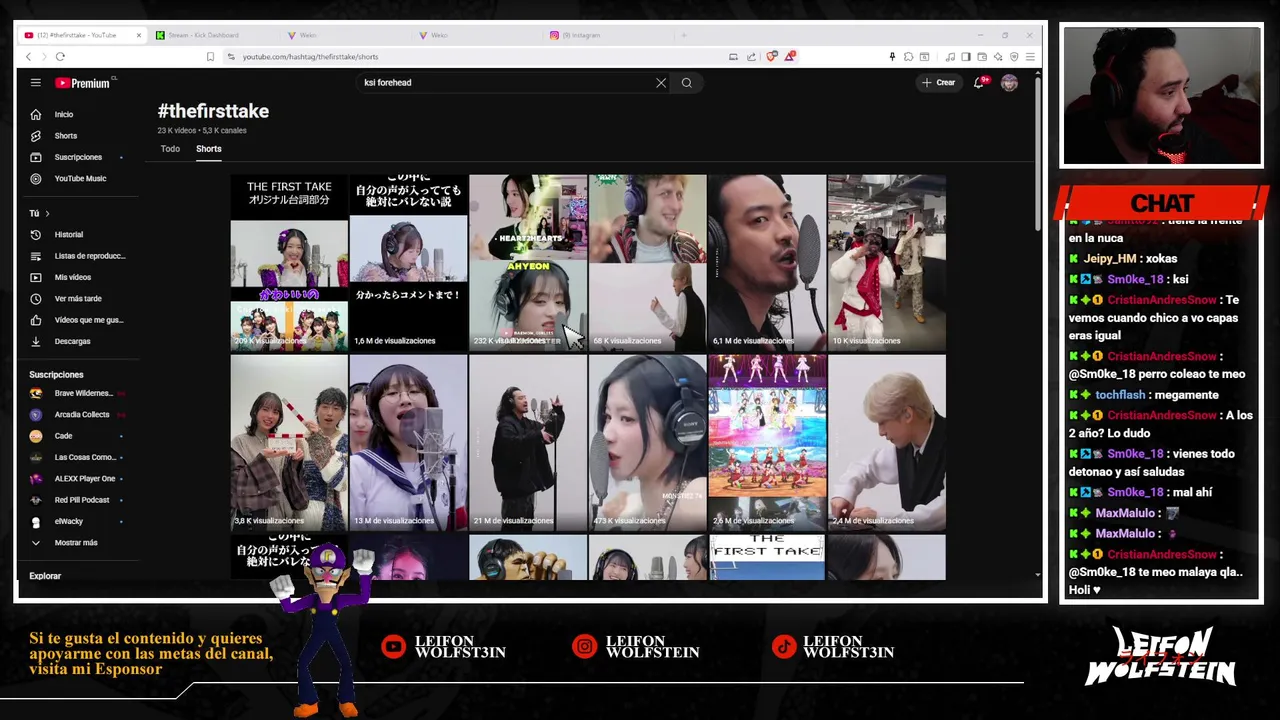Click the browser address bar URL
This screenshot has width=1280, height=720.
coord(310,57)
